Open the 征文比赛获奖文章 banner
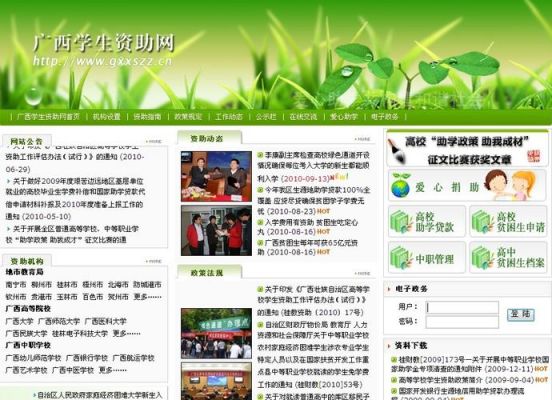Screen dimensions: 552x400 467,149
